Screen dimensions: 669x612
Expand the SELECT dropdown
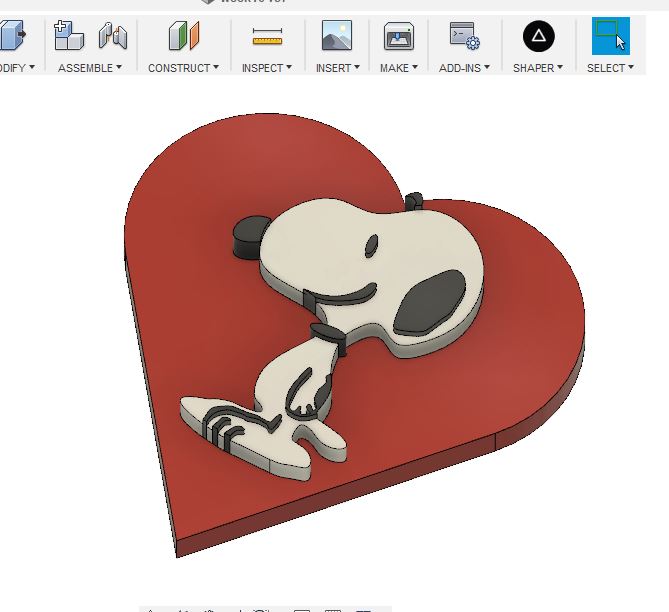tap(610, 68)
